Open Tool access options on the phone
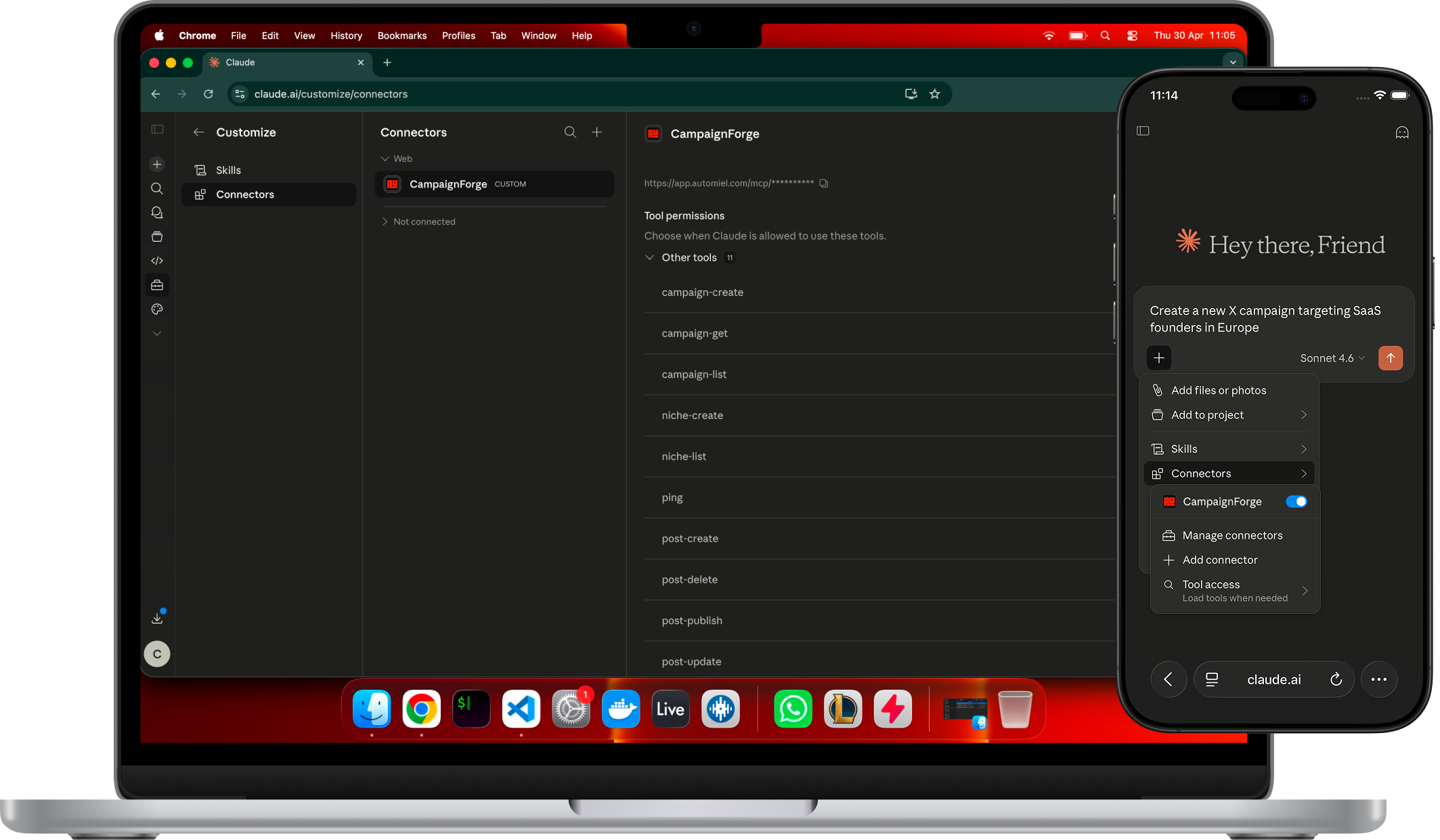This screenshot has width=1440, height=840. tap(1236, 590)
